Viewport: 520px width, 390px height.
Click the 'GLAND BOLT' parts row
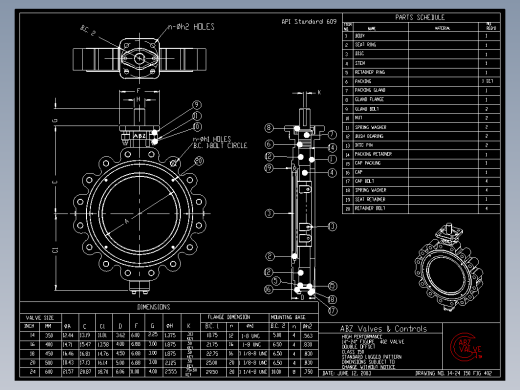click(x=421, y=109)
